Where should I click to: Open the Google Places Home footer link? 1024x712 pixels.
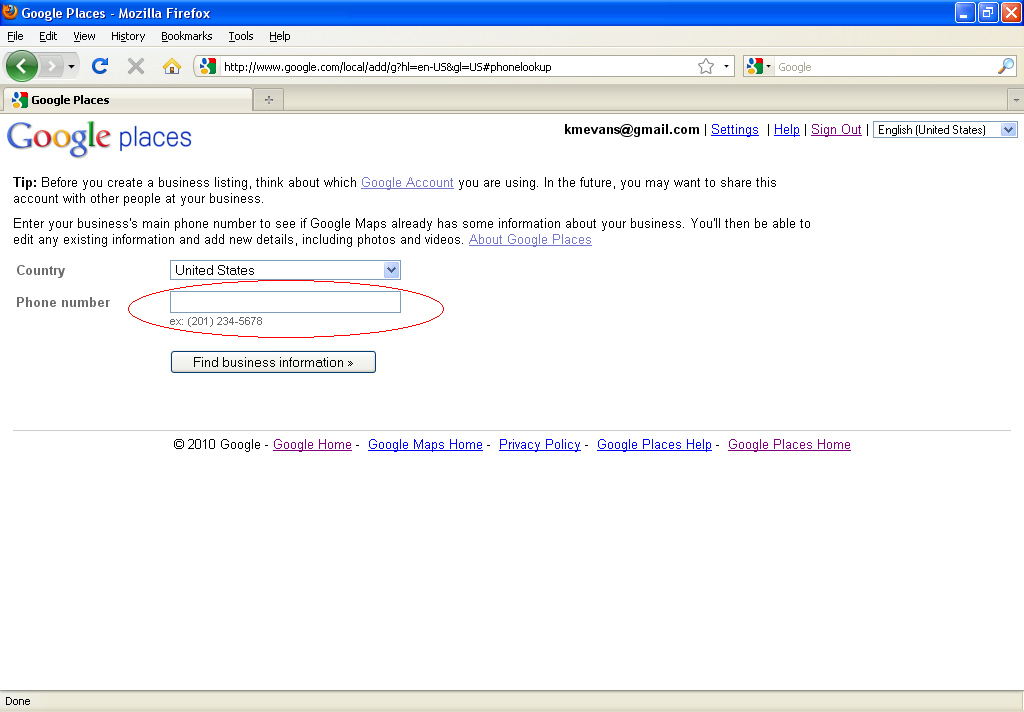(789, 444)
